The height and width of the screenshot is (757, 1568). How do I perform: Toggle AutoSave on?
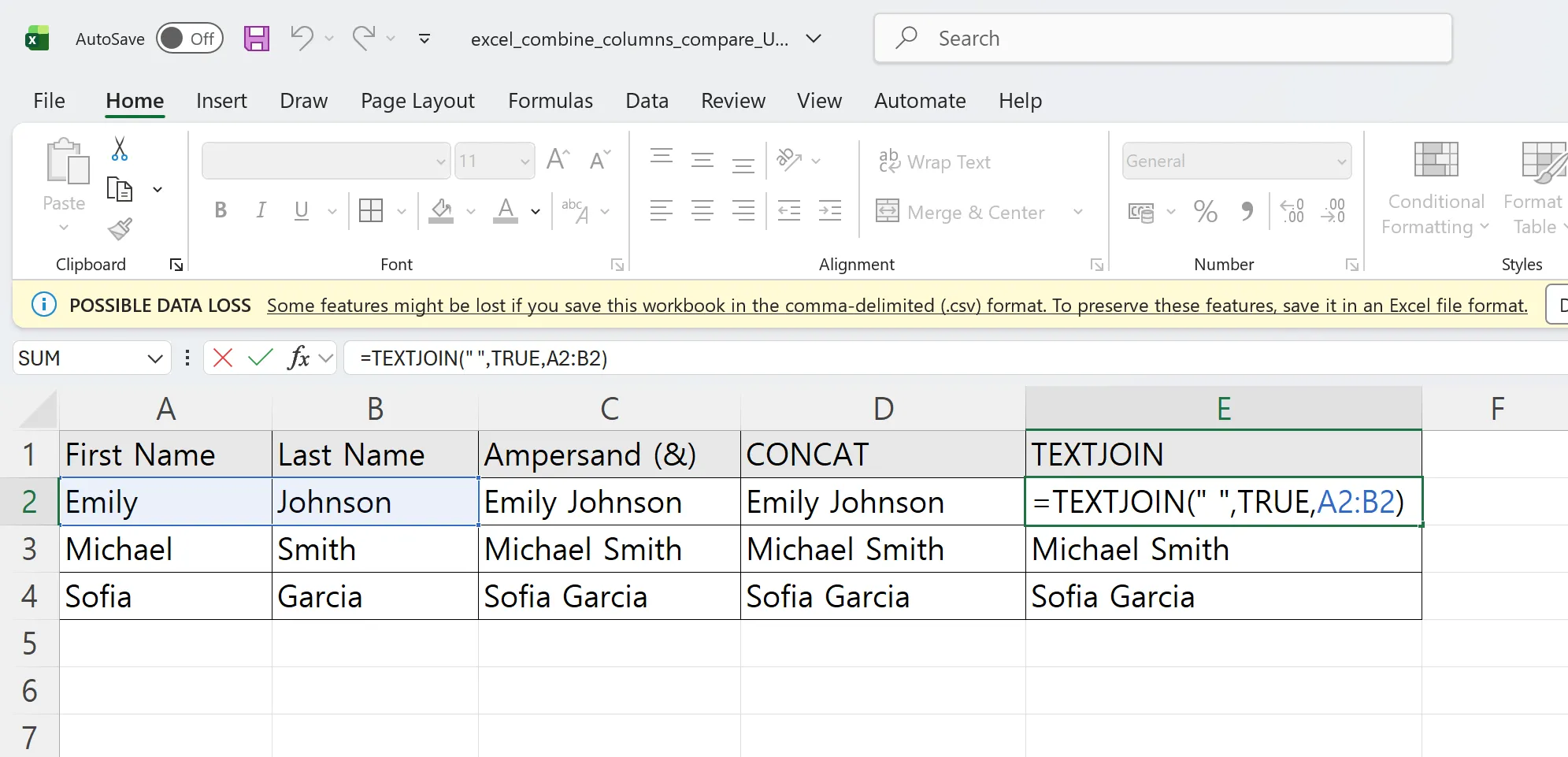(x=189, y=38)
